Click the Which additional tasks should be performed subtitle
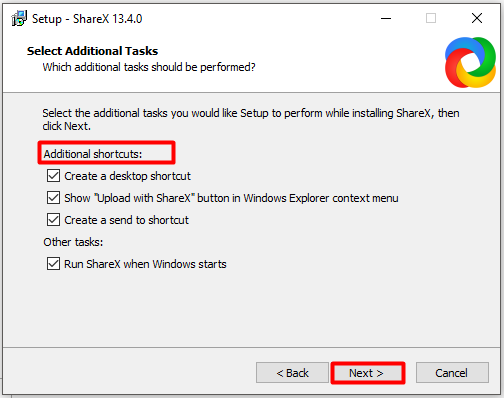 pos(149,67)
